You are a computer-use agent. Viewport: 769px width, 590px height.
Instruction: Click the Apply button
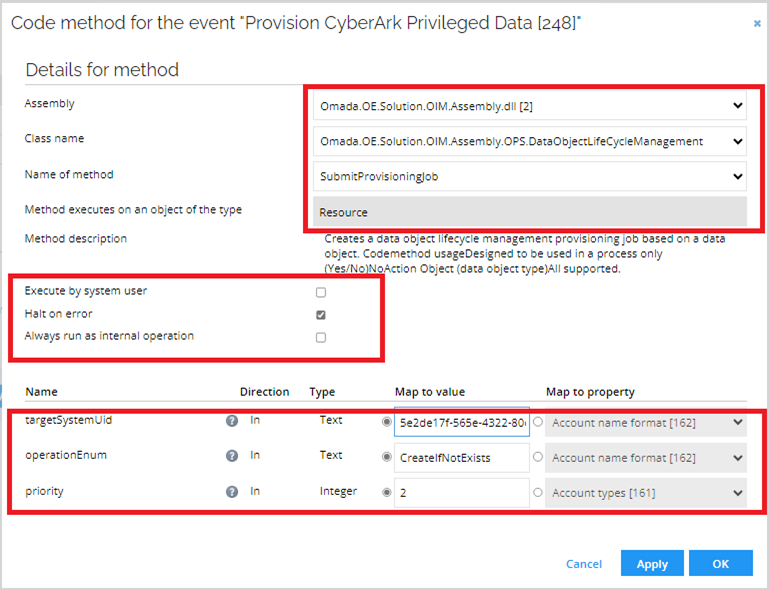pyautogui.click(x=652, y=563)
